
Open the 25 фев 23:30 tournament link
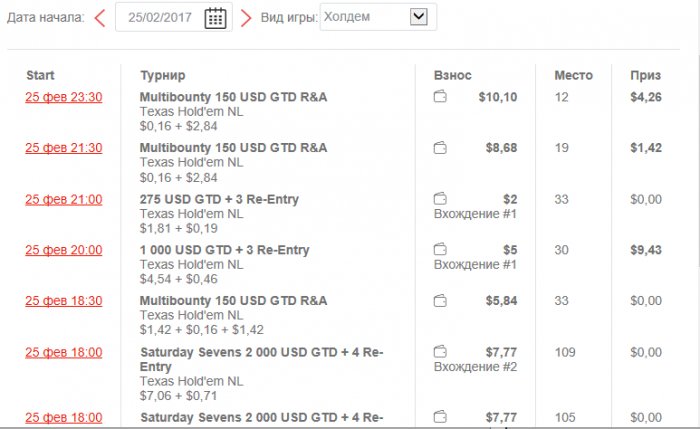point(64,97)
